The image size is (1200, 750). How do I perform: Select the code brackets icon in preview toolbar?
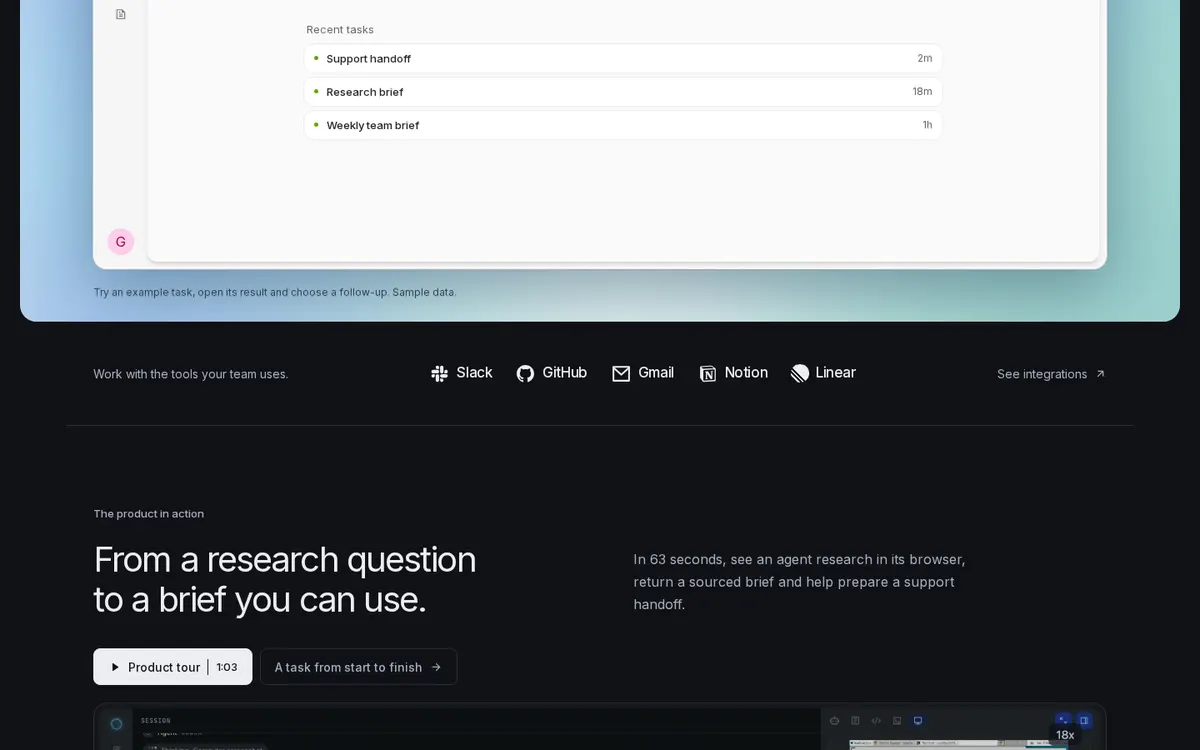coord(876,720)
